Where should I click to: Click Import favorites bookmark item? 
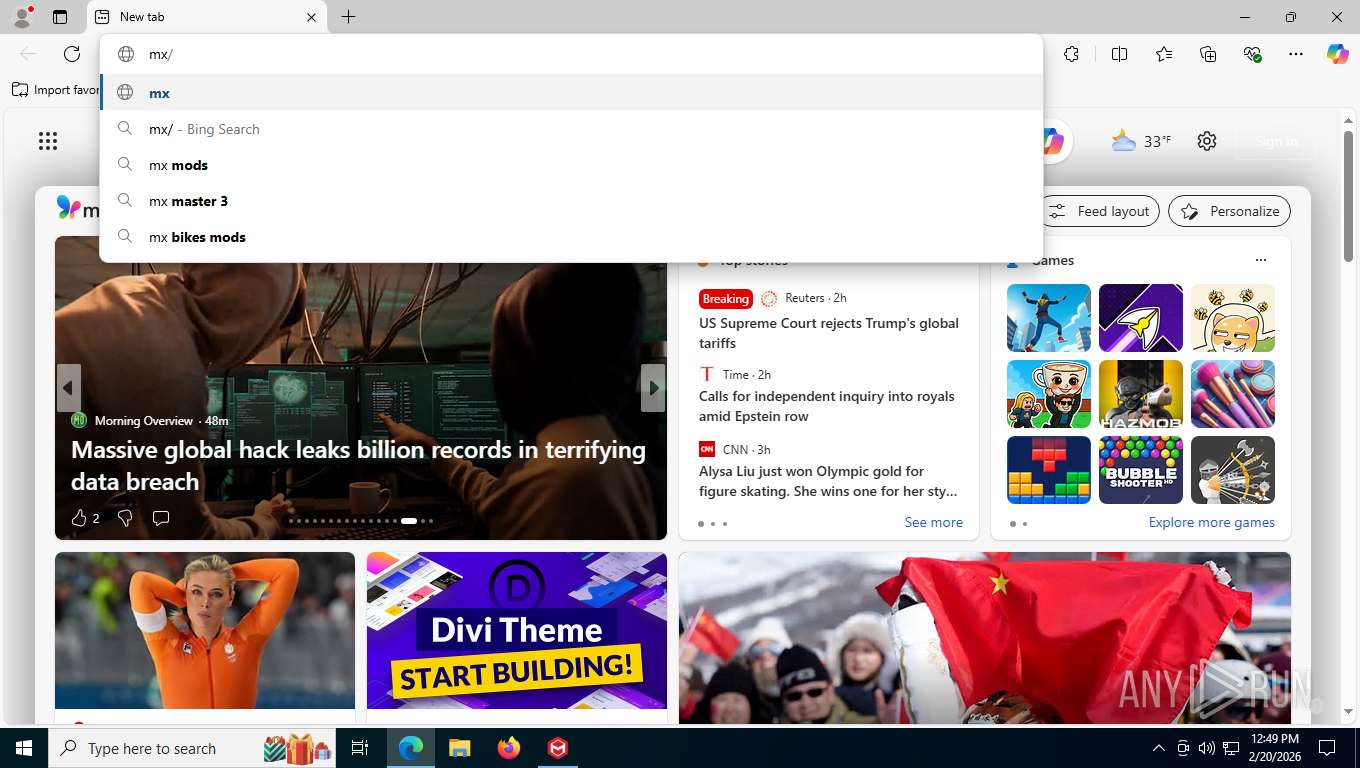click(56, 90)
